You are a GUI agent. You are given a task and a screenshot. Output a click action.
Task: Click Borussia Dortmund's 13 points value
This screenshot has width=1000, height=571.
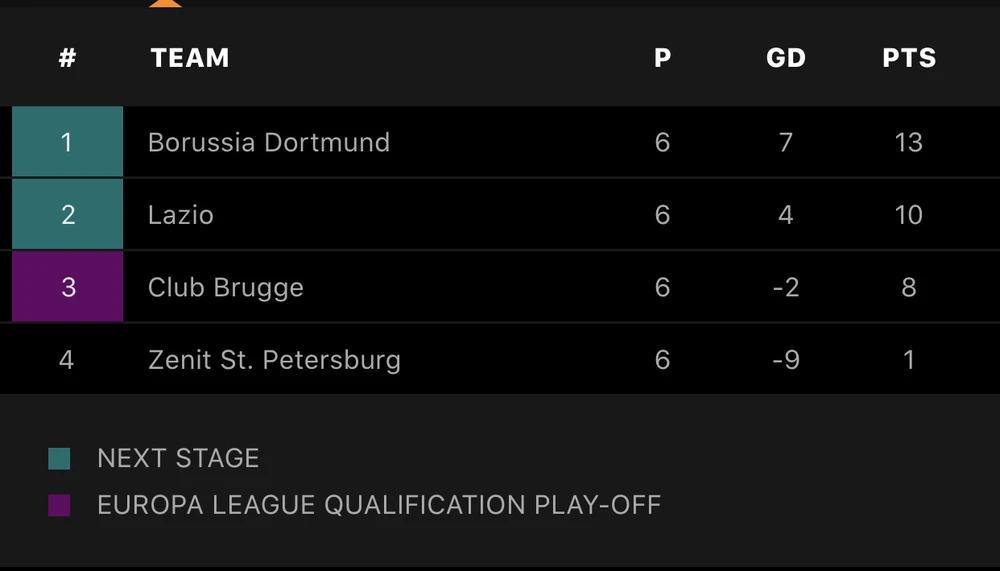(x=908, y=142)
